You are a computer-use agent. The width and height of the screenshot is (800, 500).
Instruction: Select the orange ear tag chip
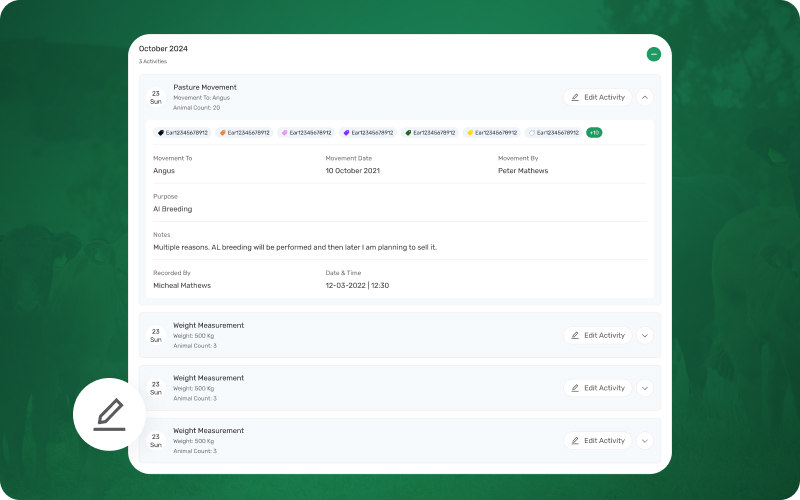point(244,132)
